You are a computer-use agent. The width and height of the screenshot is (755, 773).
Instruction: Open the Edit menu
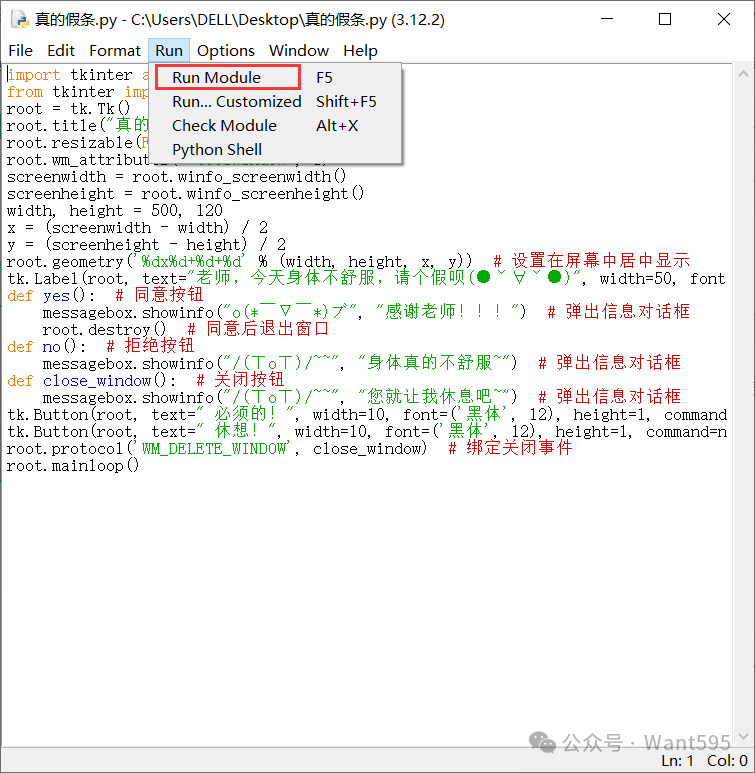61,51
